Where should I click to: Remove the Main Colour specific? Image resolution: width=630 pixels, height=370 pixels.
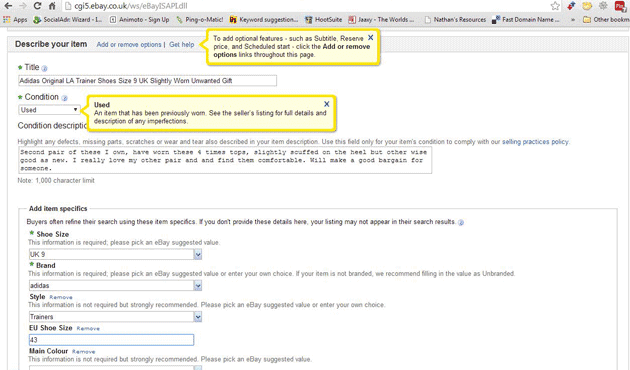(x=84, y=352)
